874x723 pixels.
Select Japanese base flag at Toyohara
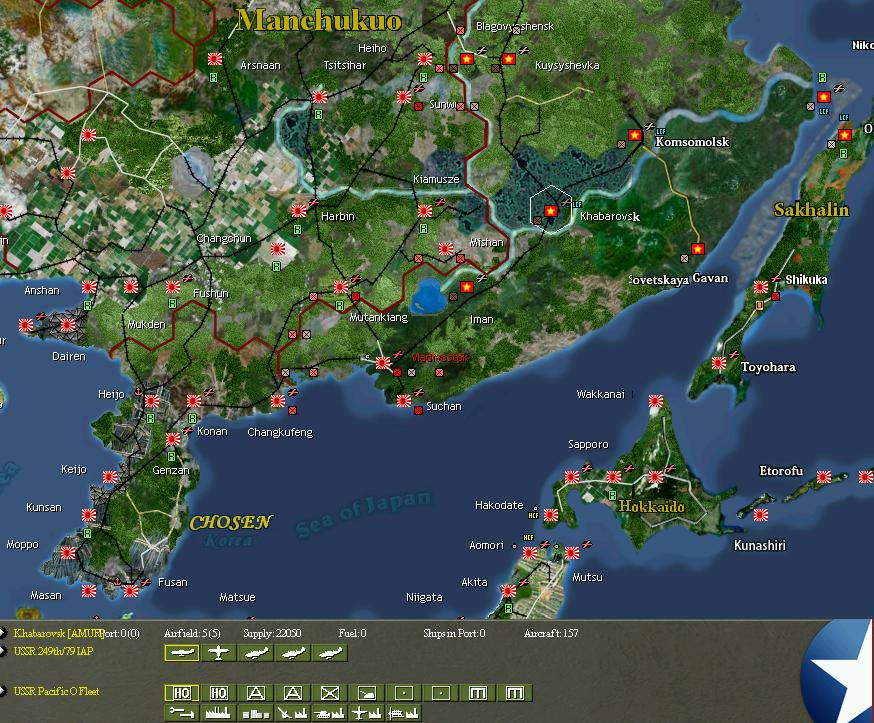(x=718, y=363)
